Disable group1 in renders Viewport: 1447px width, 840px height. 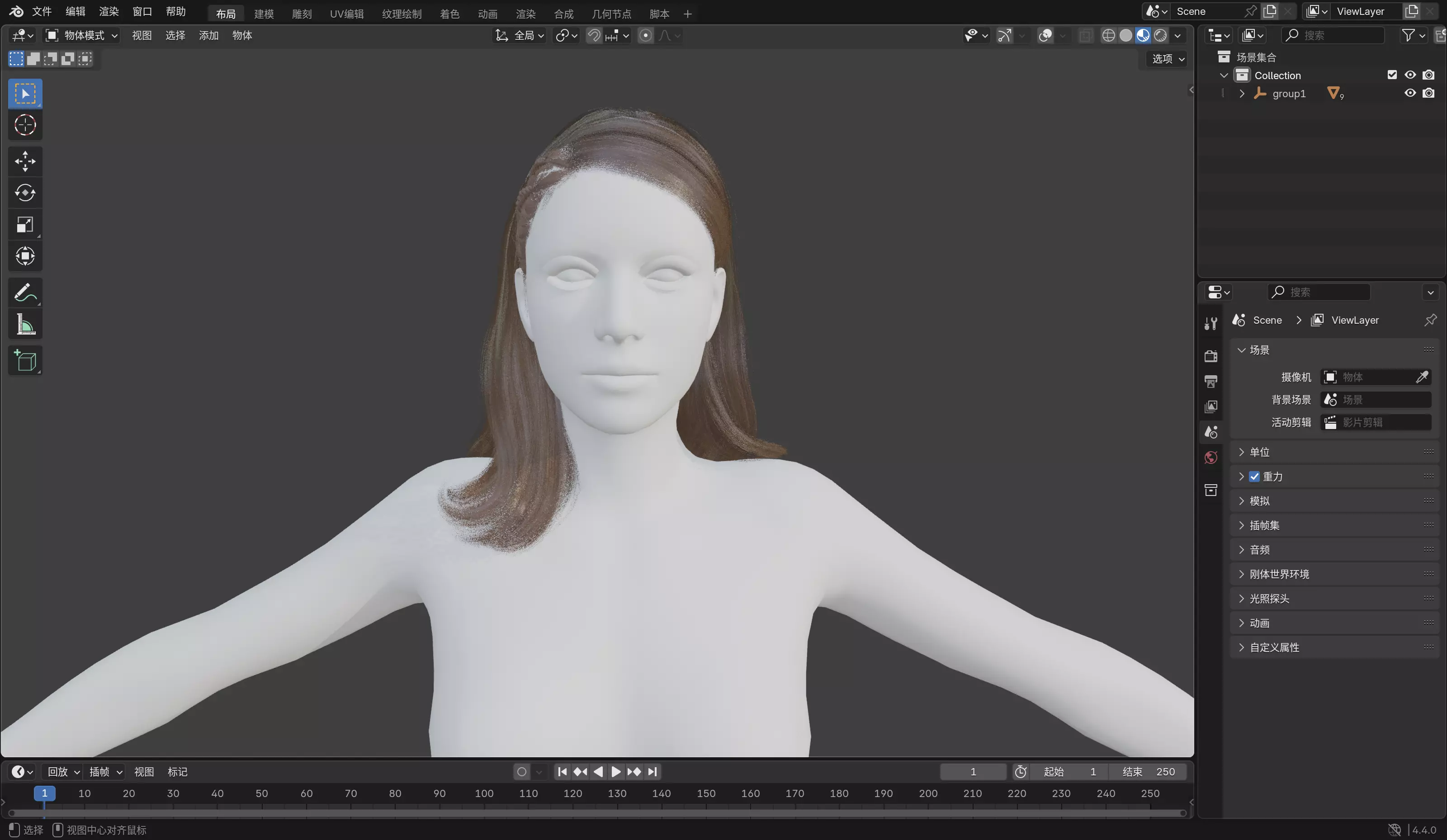[1428, 93]
